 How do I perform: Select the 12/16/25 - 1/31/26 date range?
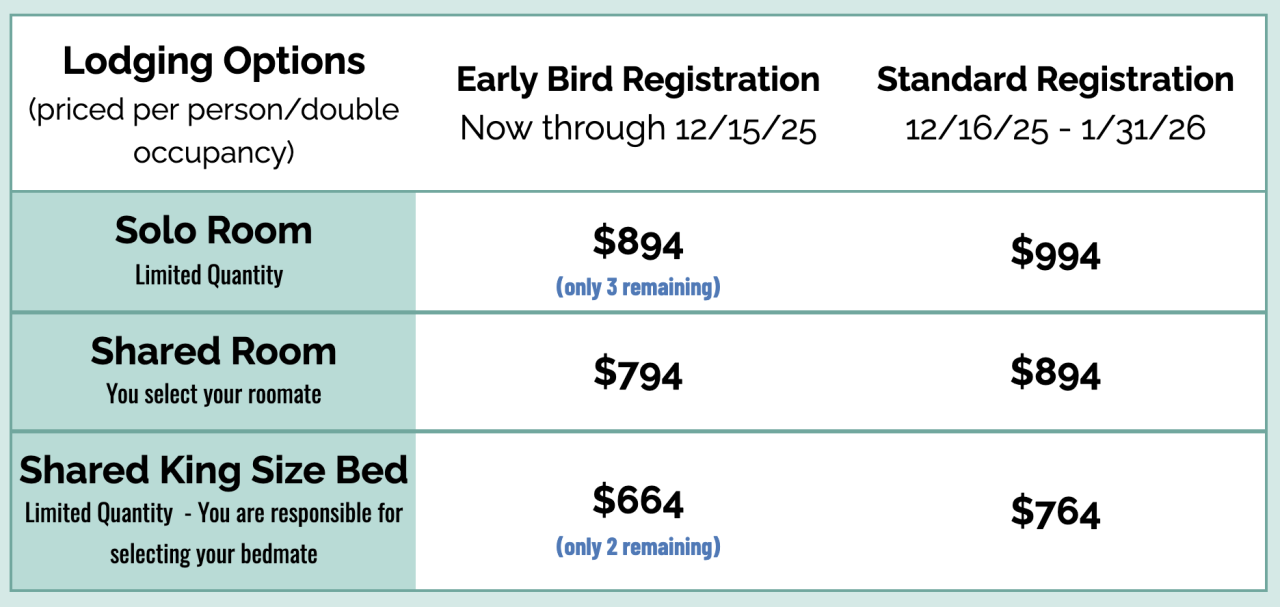point(1055,128)
